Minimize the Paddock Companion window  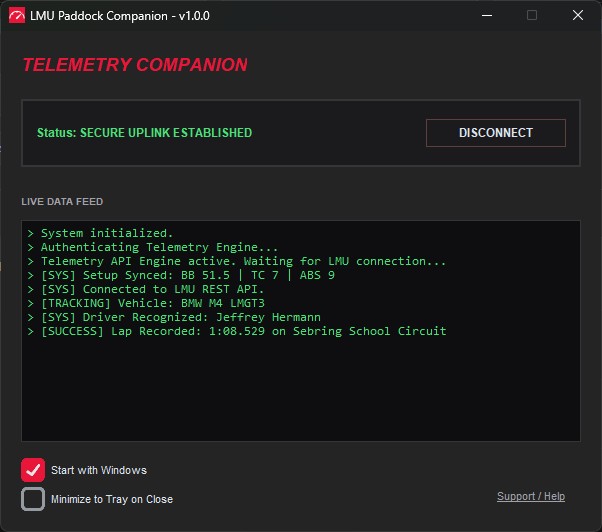point(486,15)
